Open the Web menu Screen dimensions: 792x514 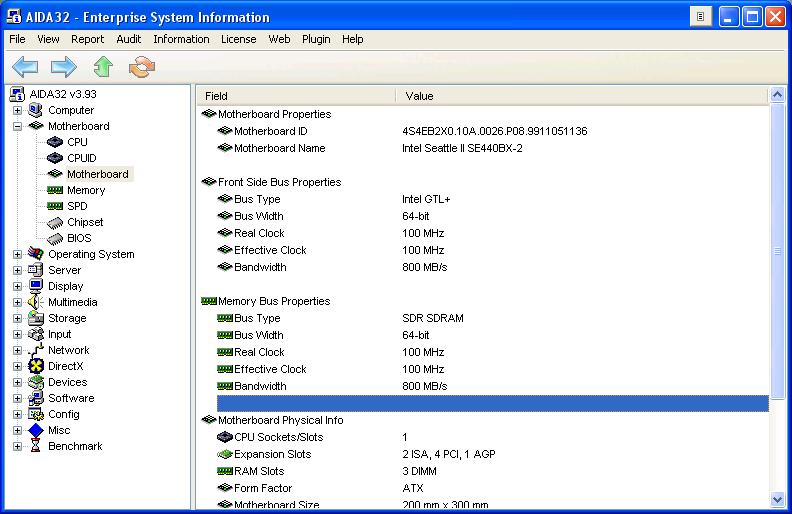coord(279,39)
